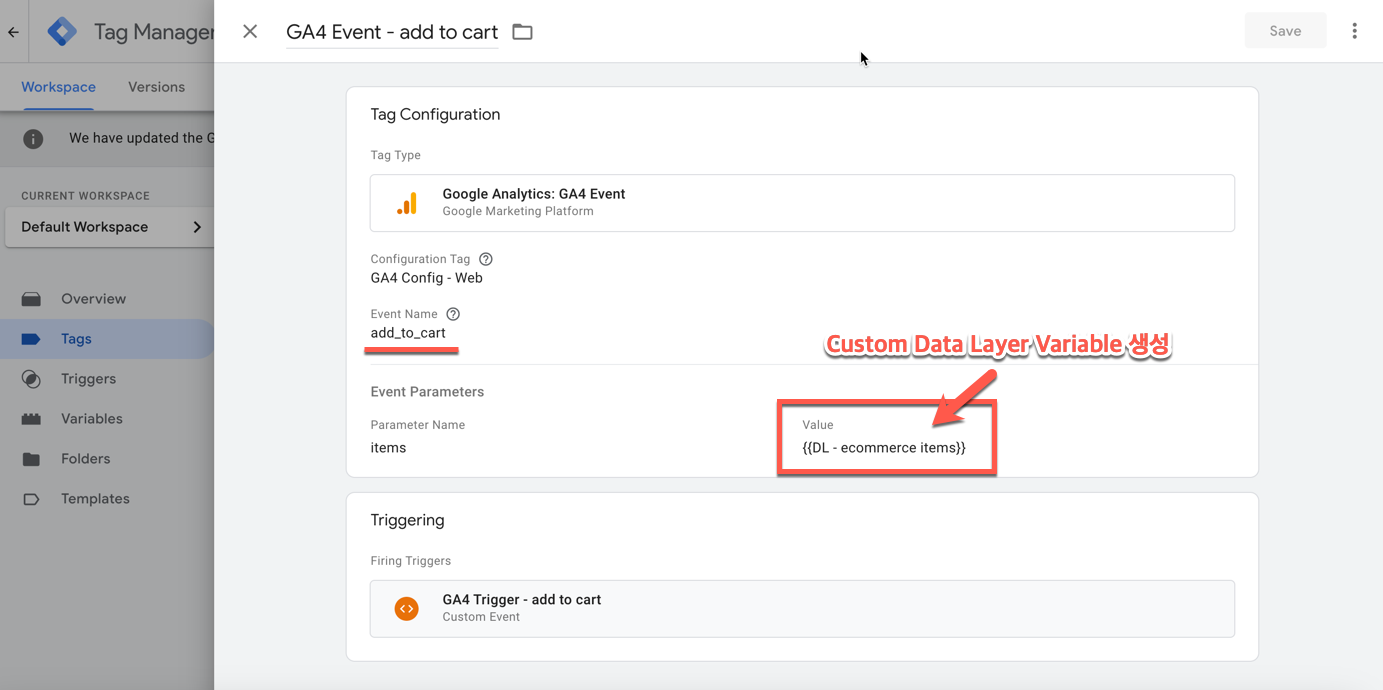Image resolution: width=1383 pixels, height=690 pixels.
Task: Click the Triggering section heading
Action: [x=407, y=520]
